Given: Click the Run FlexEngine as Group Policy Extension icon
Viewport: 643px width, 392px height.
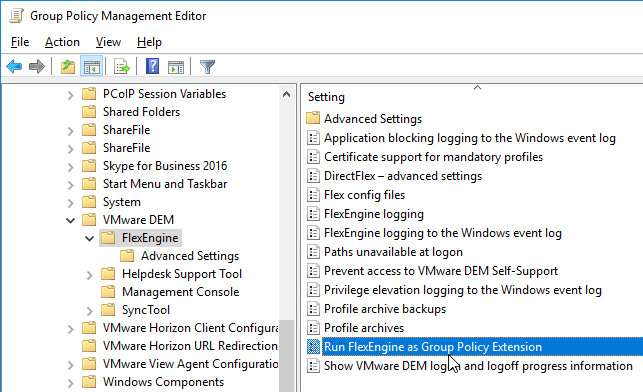Looking at the screenshot, I should pos(313,347).
